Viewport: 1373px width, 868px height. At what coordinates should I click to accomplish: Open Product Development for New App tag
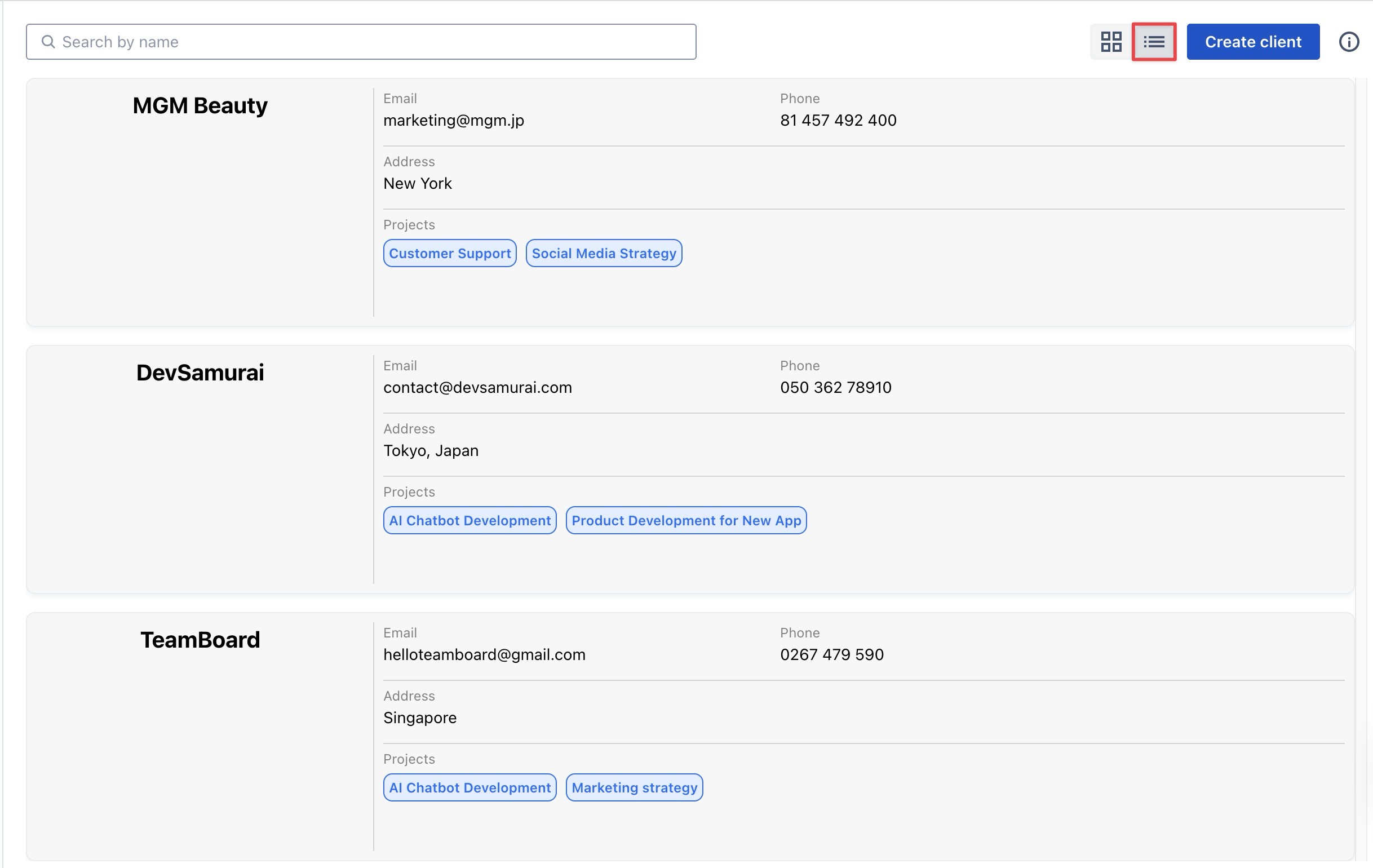click(686, 520)
